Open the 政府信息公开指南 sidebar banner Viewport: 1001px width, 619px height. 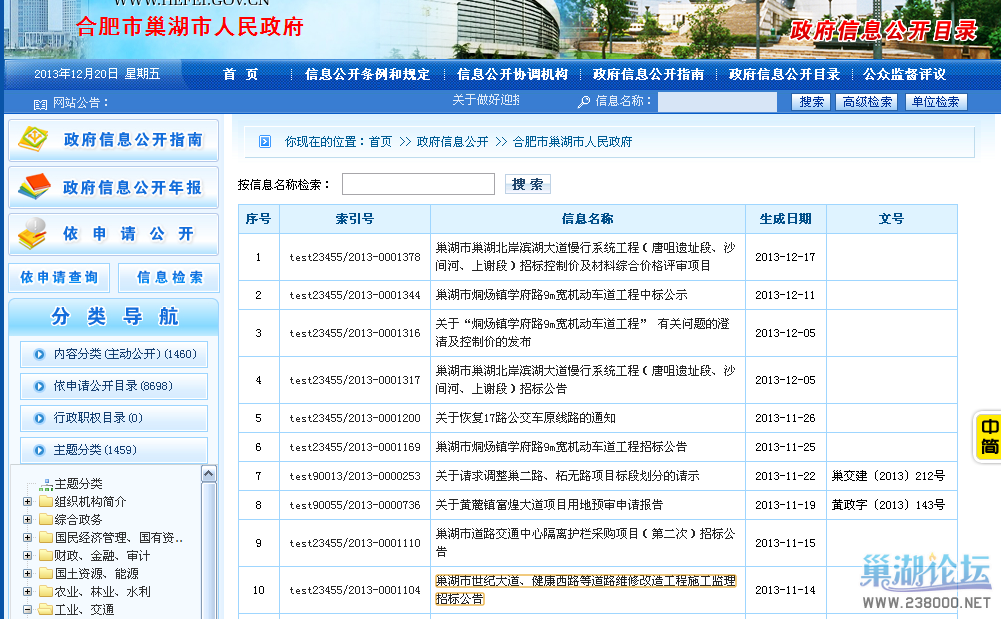tap(114, 140)
